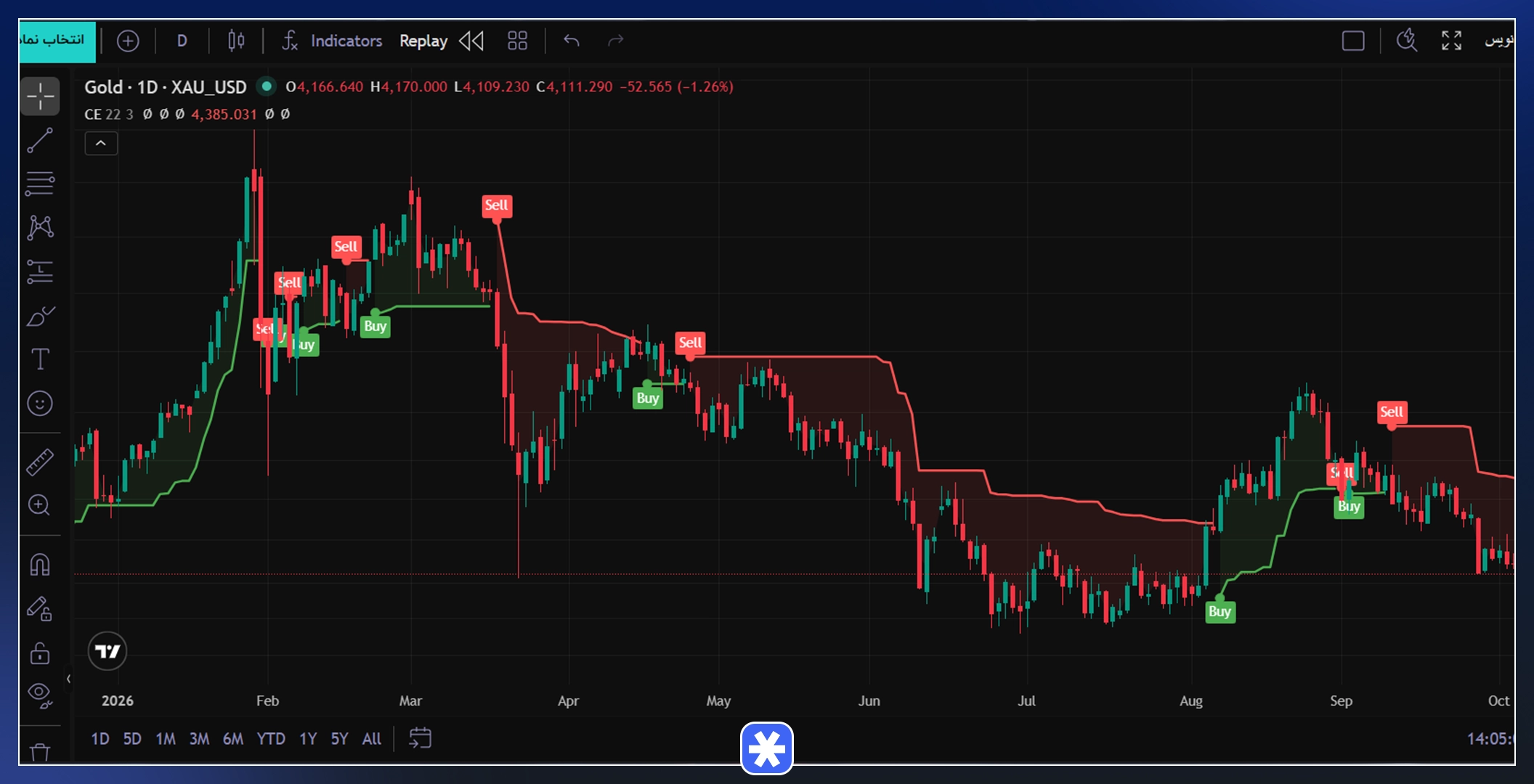Click the CE 22 3 indicator legend
This screenshot has width=1534, height=784.
click(x=109, y=115)
